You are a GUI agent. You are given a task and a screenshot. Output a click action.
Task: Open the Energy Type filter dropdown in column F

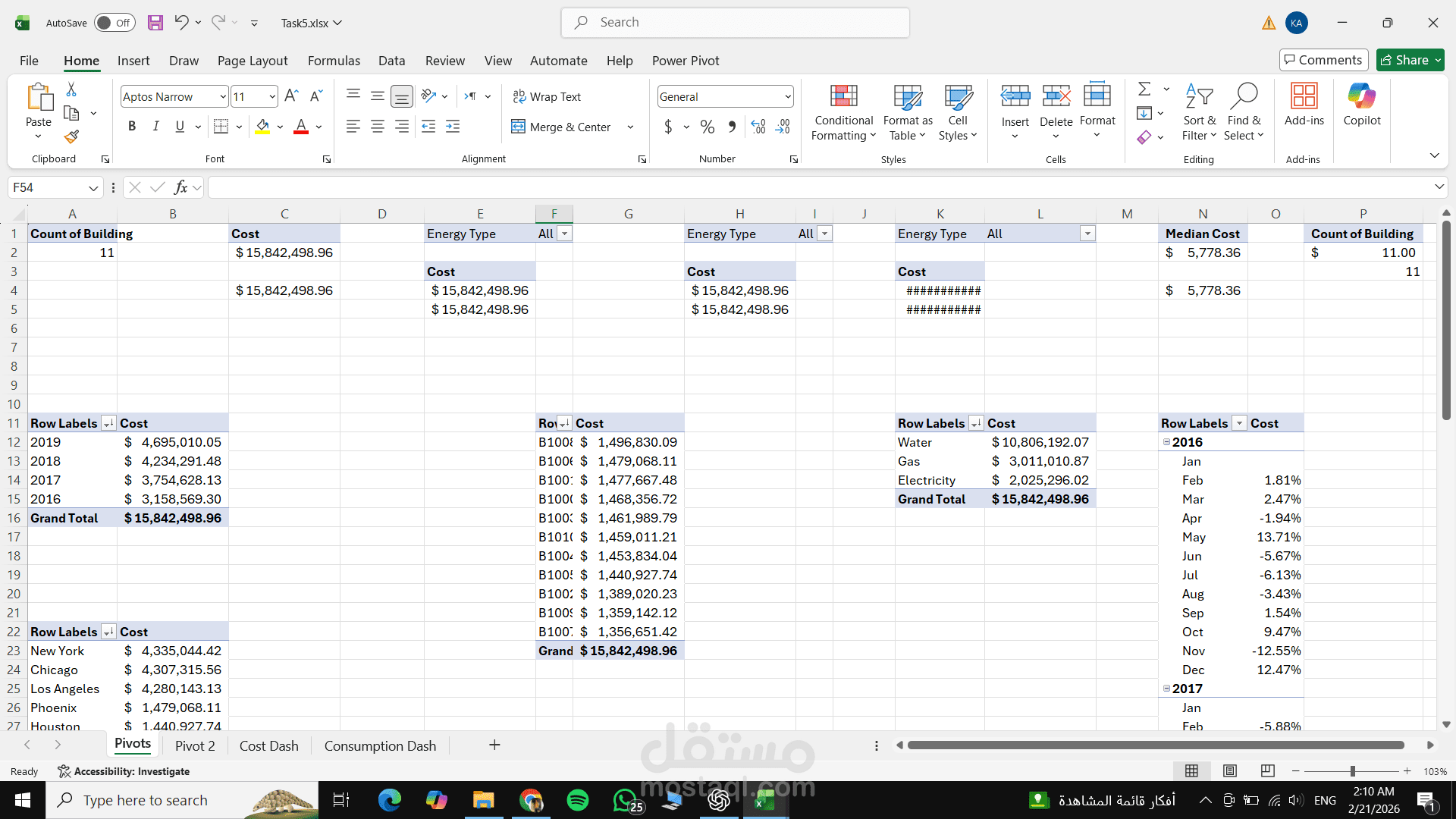click(564, 234)
